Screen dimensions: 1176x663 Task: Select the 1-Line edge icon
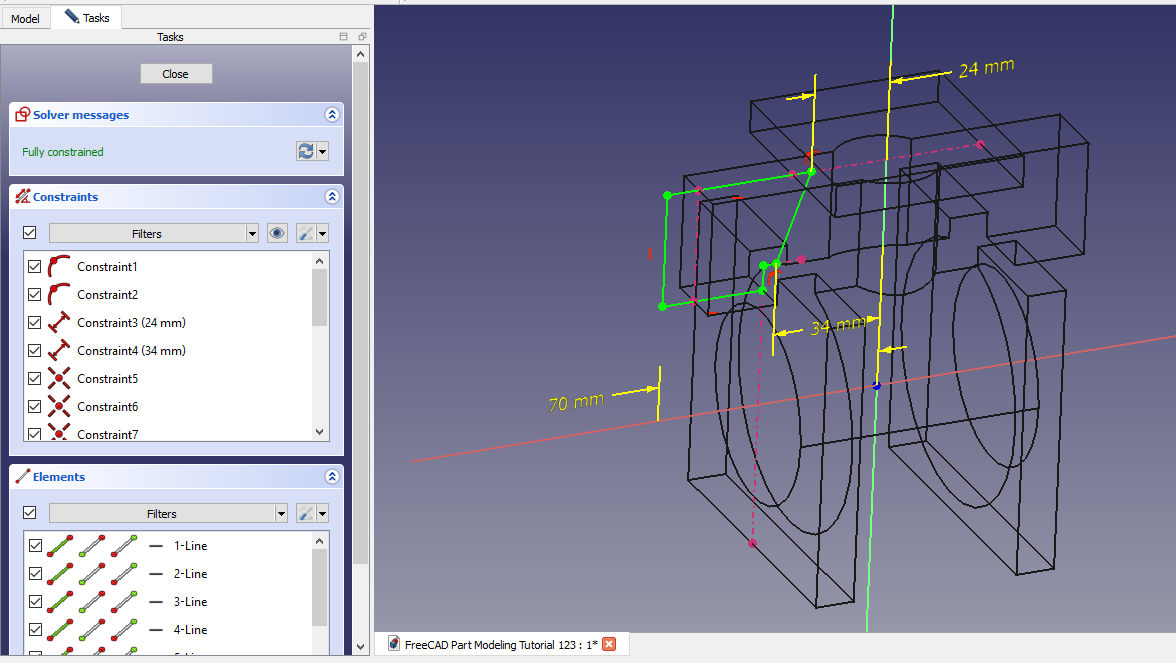point(60,546)
